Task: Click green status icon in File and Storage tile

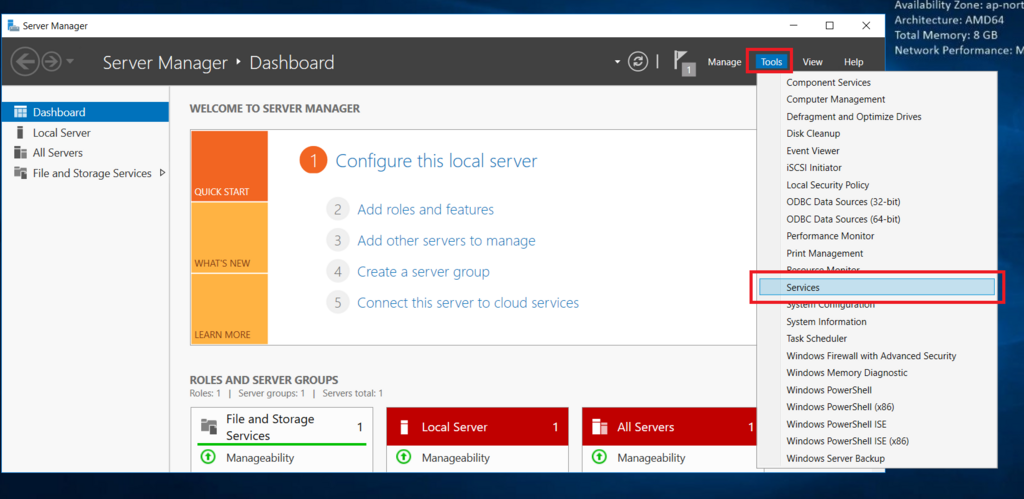Action: (x=208, y=457)
